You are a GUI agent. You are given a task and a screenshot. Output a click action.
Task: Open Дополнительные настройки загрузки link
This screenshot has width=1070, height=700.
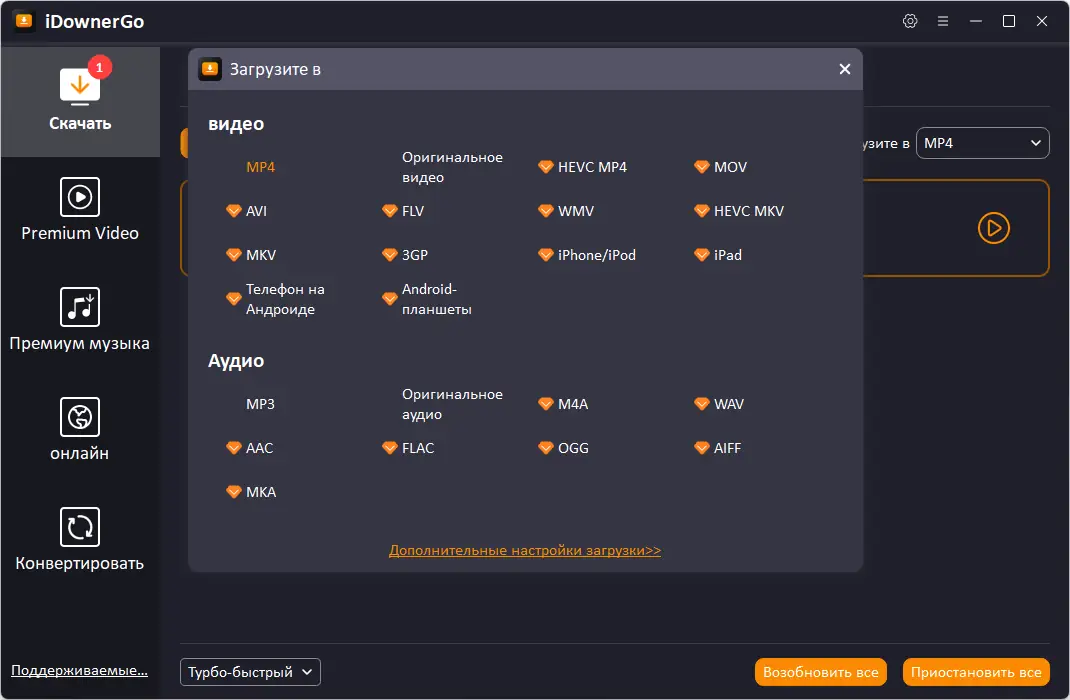tap(525, 550)
